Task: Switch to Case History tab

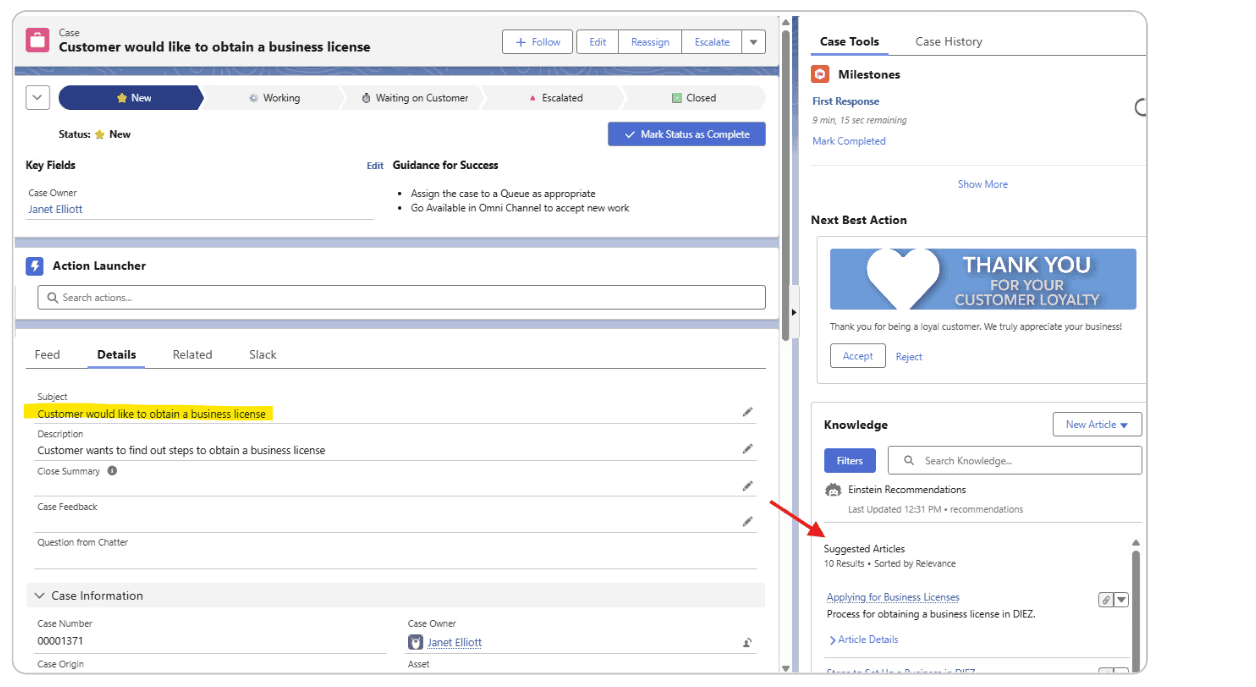Action: click(948, 42)
